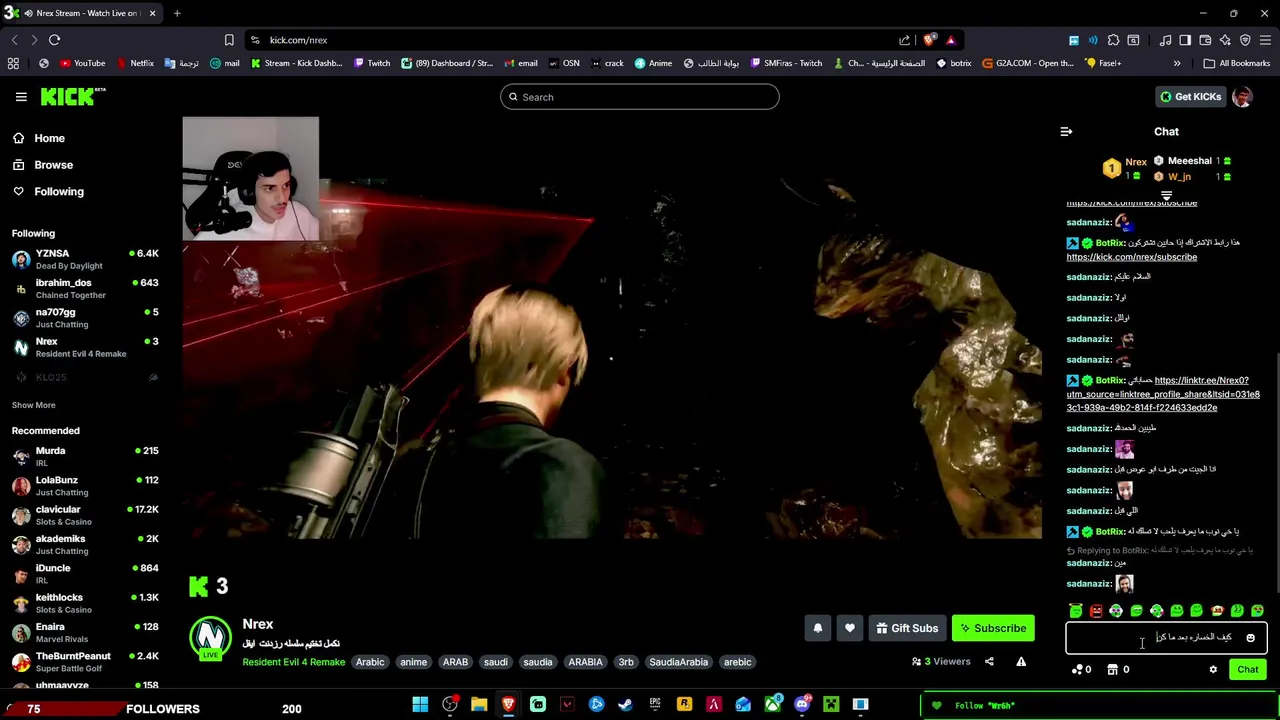
Task: Click in the Kick search field
Action: 640,97
